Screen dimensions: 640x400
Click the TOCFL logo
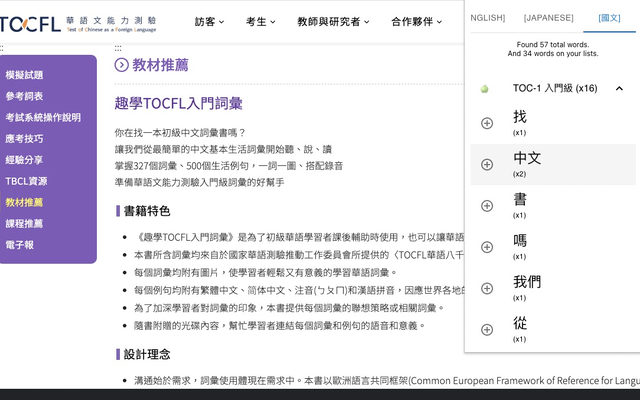pos(78,24)
